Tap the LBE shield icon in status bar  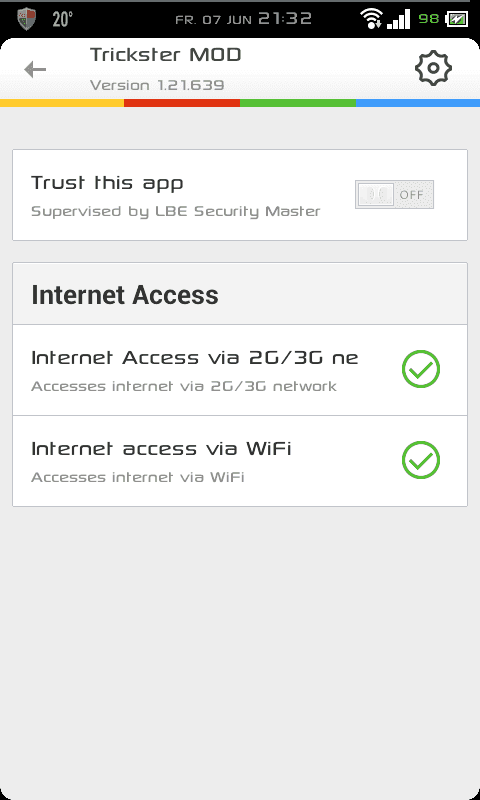26,19
